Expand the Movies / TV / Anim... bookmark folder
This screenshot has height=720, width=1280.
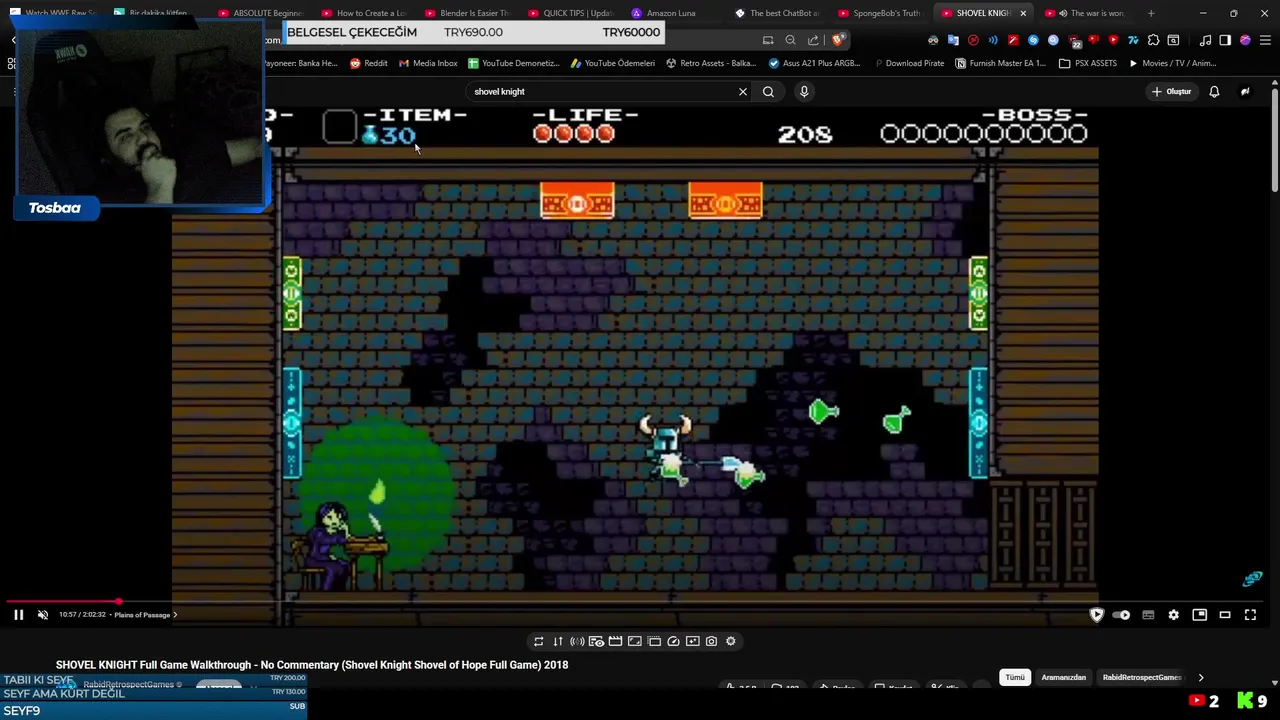[1172, 63]
